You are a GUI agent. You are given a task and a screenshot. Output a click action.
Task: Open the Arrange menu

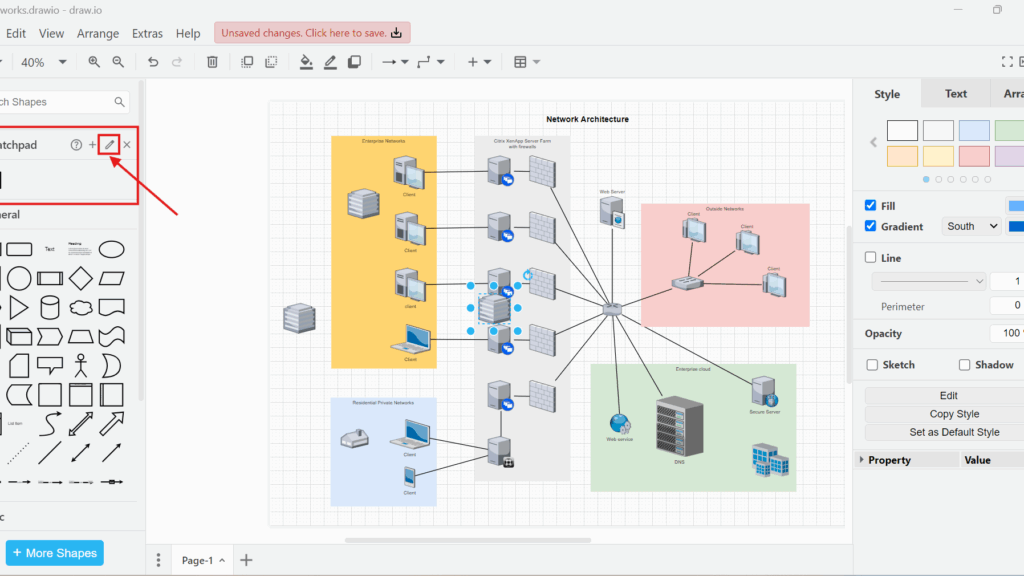(x=98, y=33)
